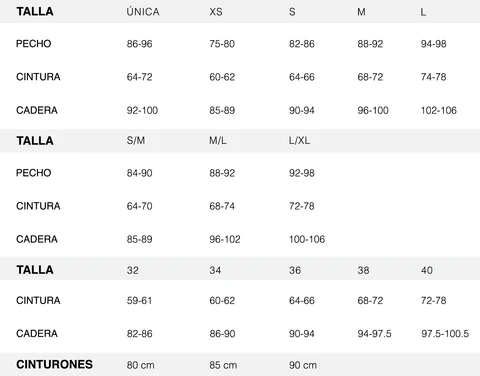Select the ÚNICA size column header
The width and height of the screenshot is (480, 376).
click(143, 12)
